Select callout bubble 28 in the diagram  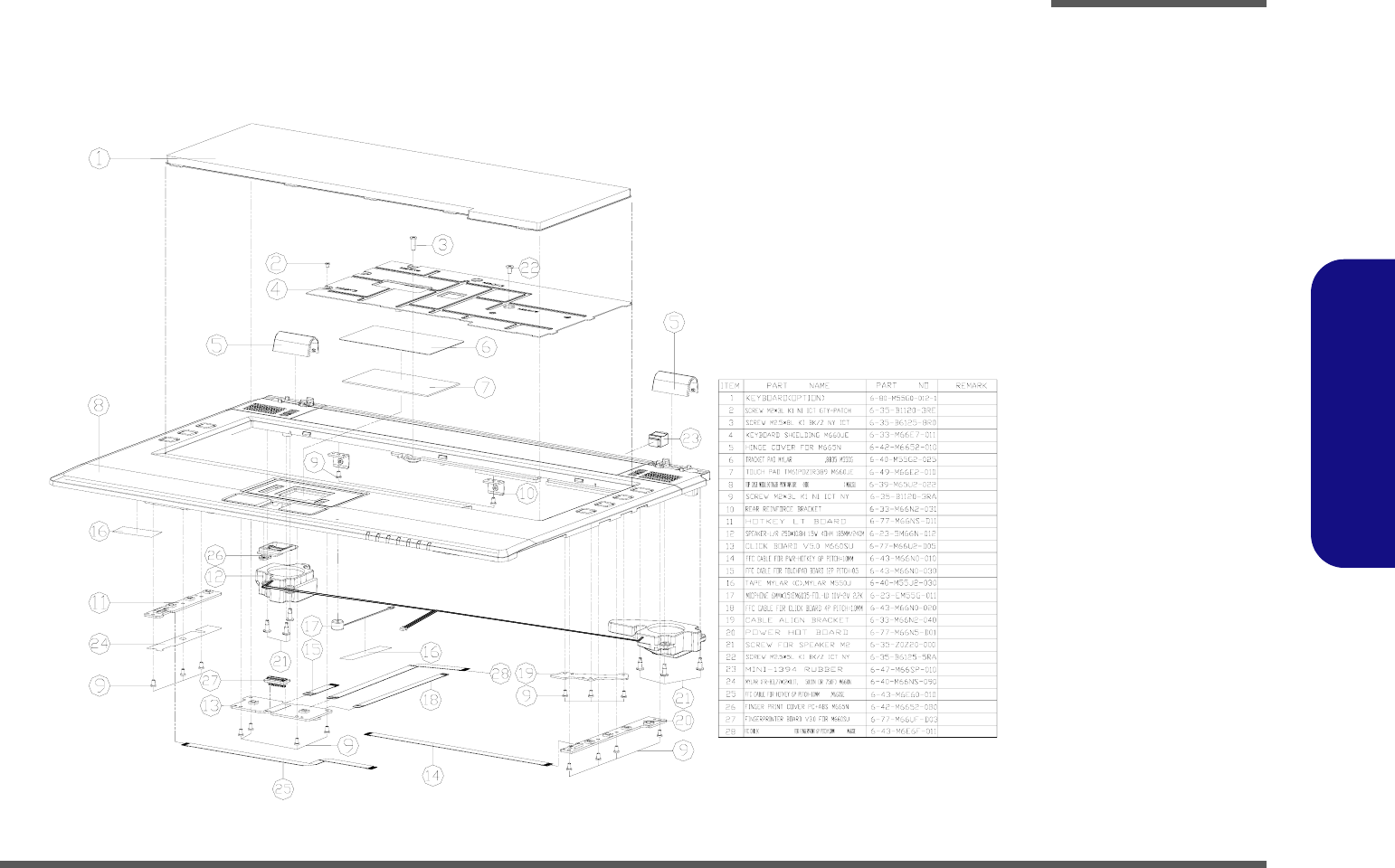coord(498,674)
